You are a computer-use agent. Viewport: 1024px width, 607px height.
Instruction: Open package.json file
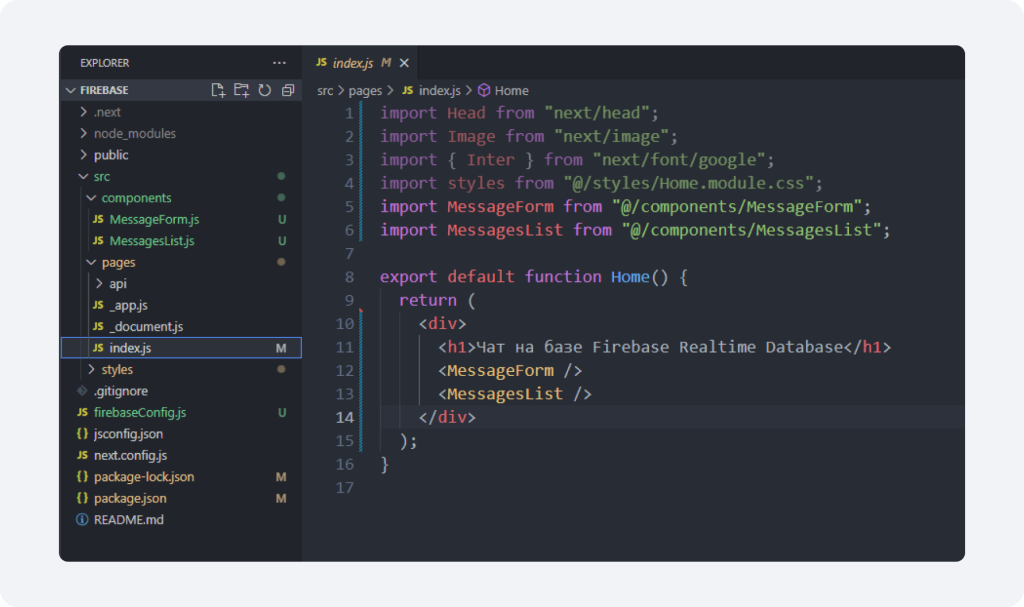pyautogui.click(x=130, y=499)
